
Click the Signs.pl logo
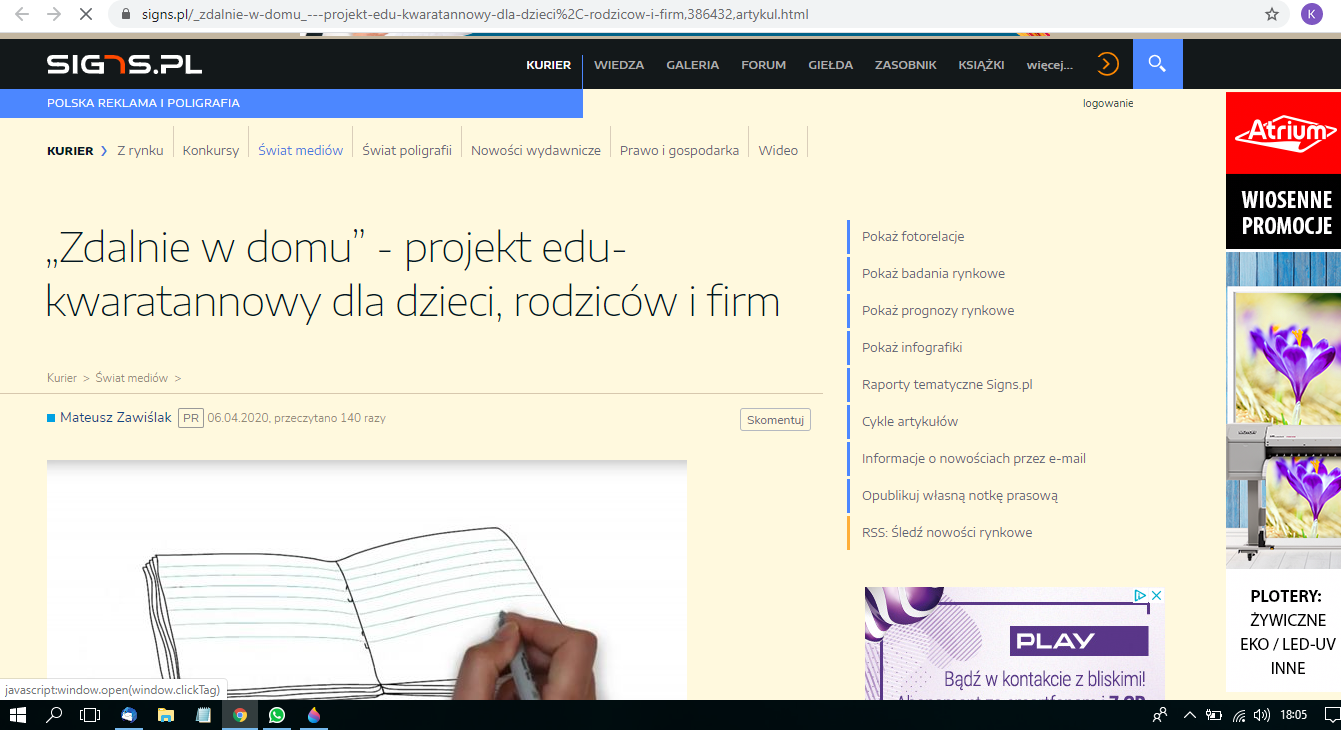[124, 64]
